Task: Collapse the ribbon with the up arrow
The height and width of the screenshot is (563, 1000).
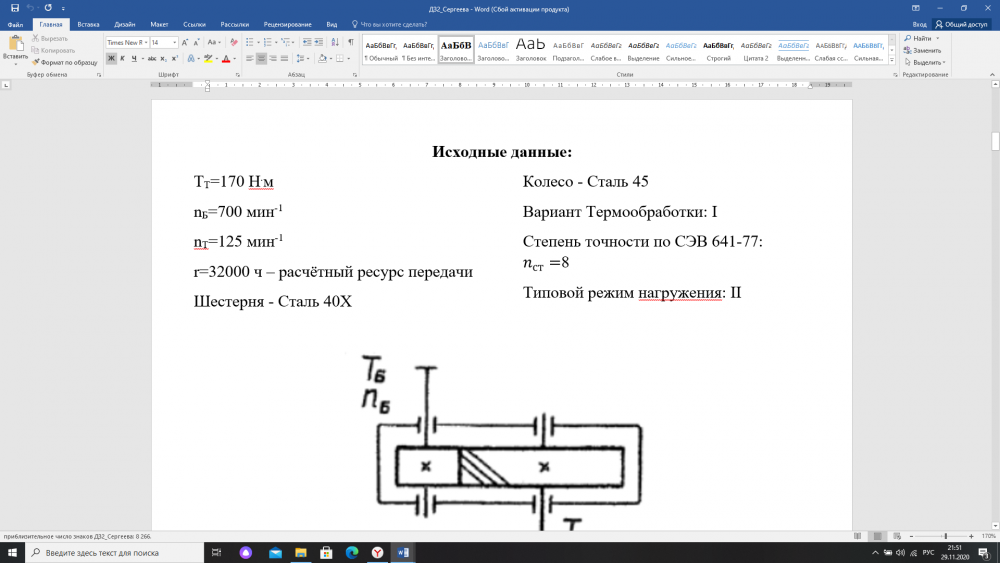Action: [x=992, y=75]
